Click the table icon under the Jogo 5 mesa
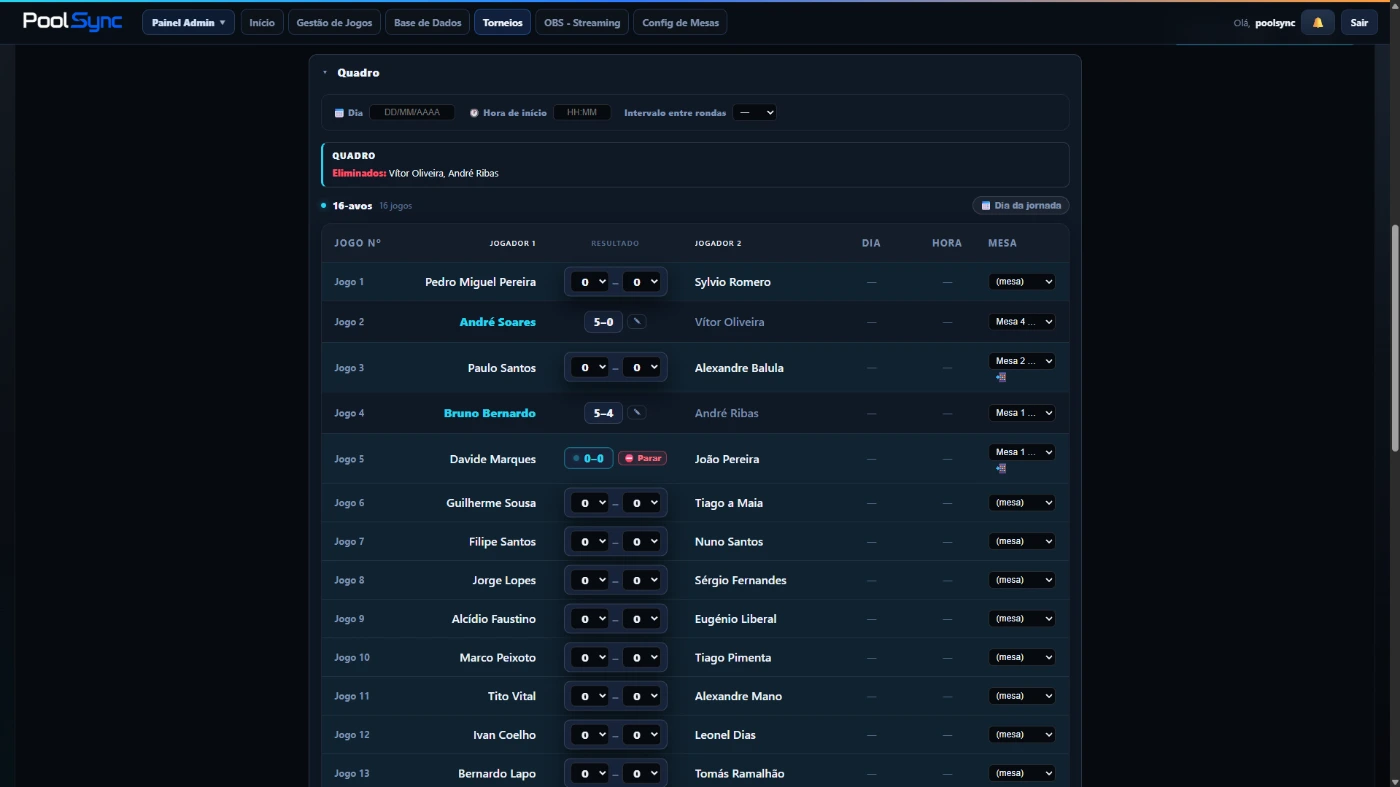Viewport: 1400px width, 787px height. (x=1001, y=468)
